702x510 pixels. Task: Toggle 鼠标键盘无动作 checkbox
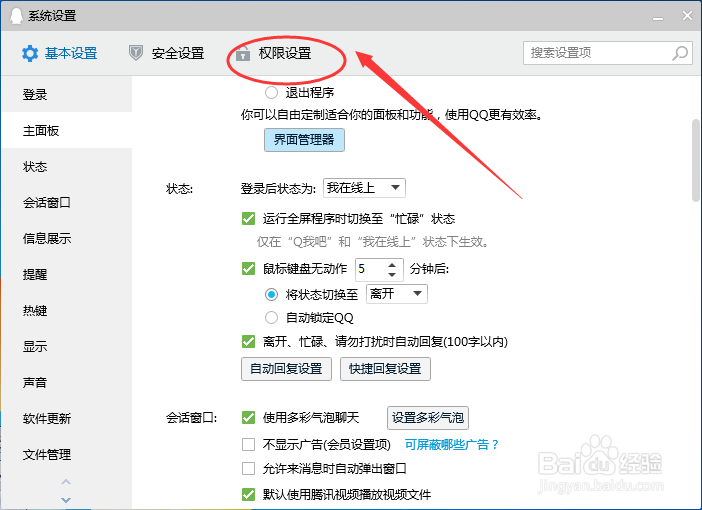pyautogui.click(x=248, y=268)
